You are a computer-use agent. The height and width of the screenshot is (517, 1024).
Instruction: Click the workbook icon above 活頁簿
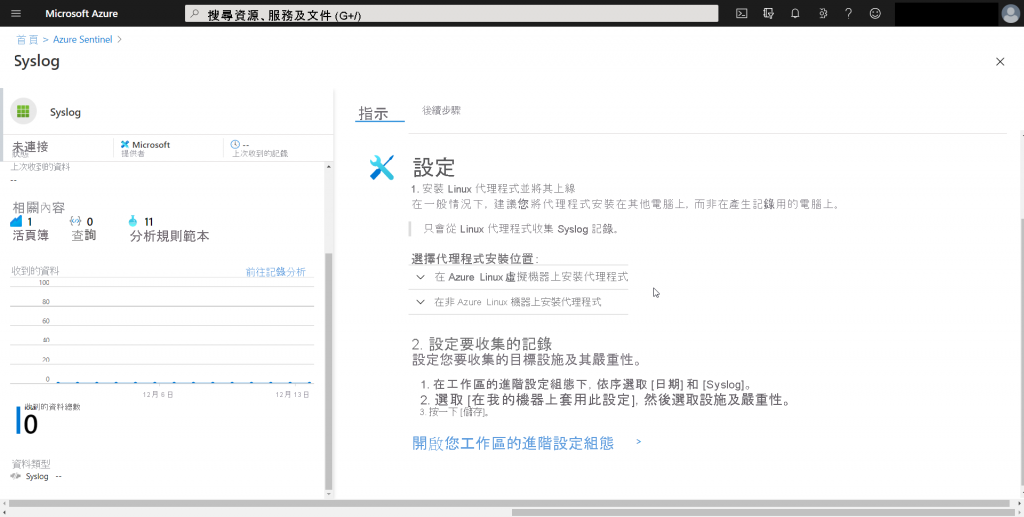[x=17, y=221]
